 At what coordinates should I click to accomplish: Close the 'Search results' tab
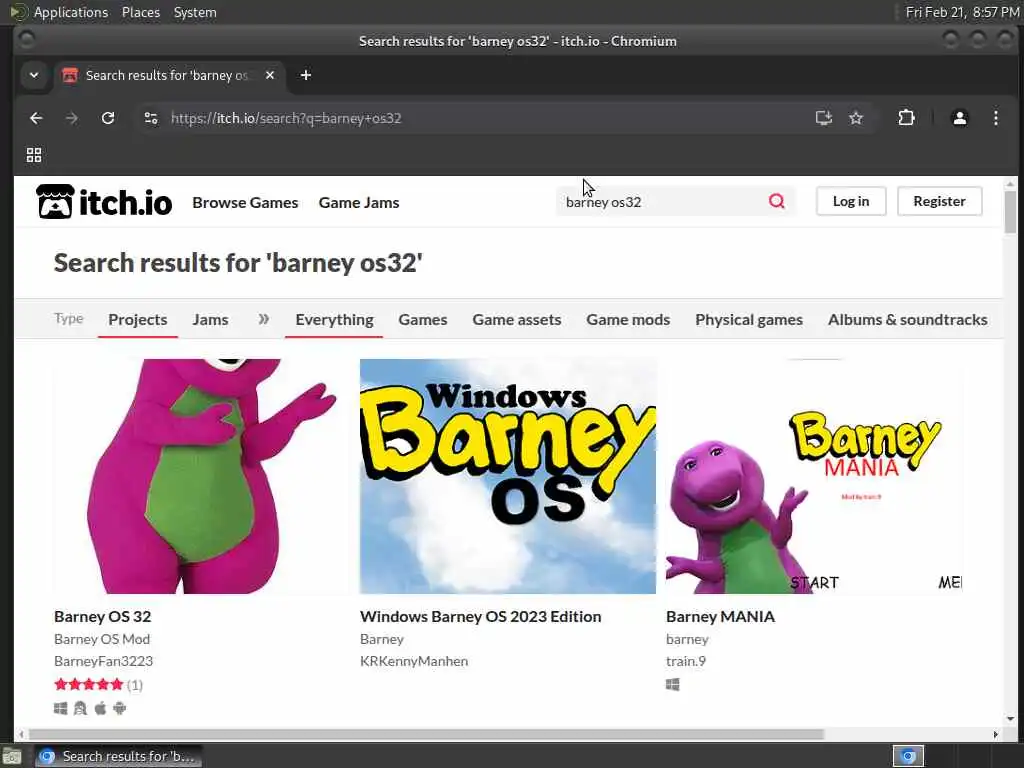pos(270,75)
